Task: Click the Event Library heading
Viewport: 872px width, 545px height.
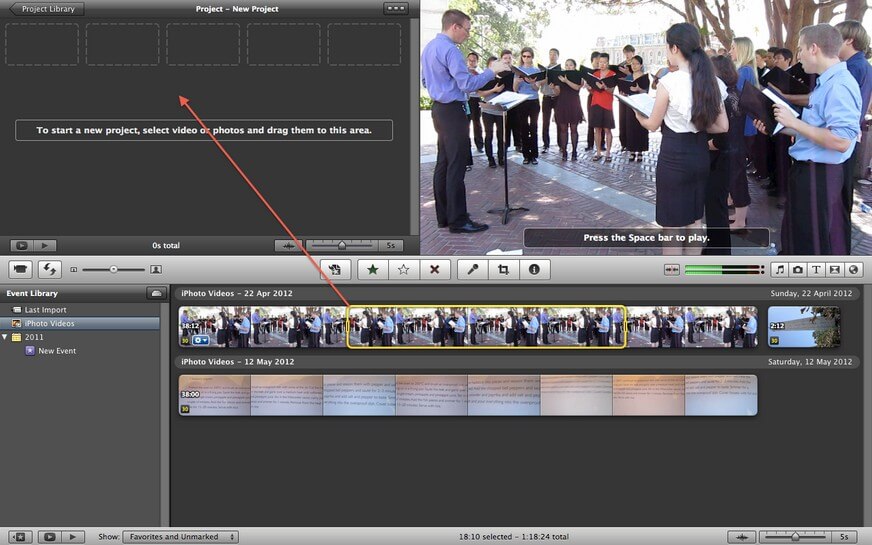Action: coord(32,293)
